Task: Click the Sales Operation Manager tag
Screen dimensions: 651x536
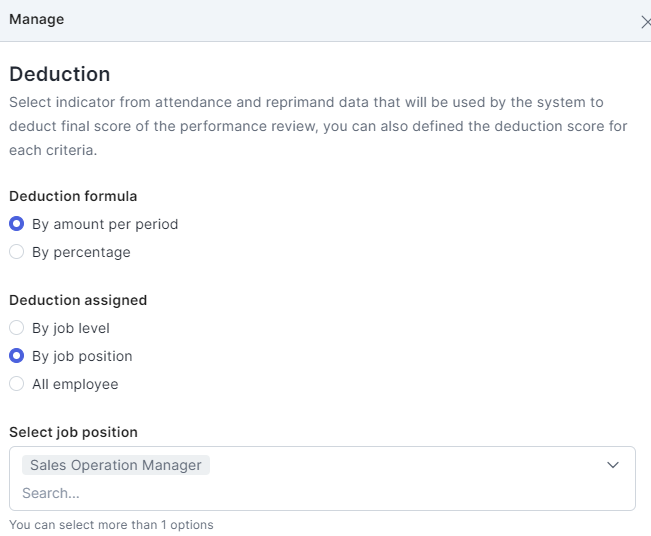Action: coord(116,465)
